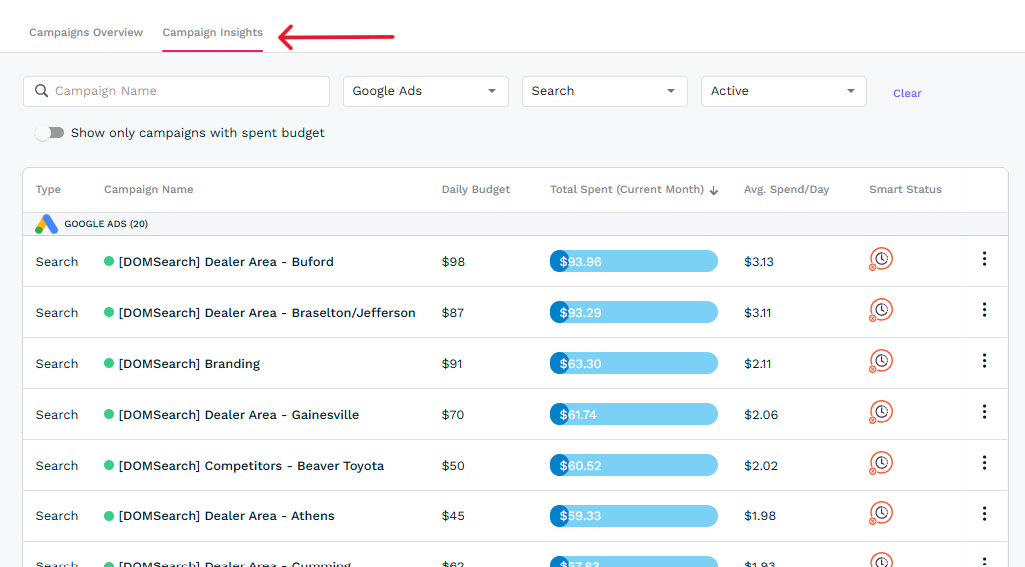Expand the Search campaign type dropdown

point(604,91)
